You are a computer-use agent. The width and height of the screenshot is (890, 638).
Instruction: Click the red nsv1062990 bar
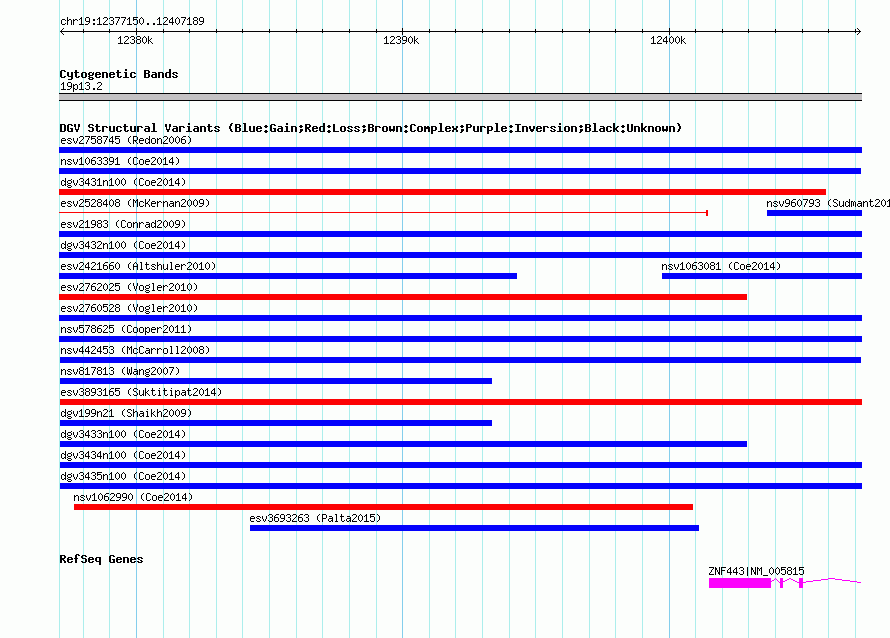point(383,507)
